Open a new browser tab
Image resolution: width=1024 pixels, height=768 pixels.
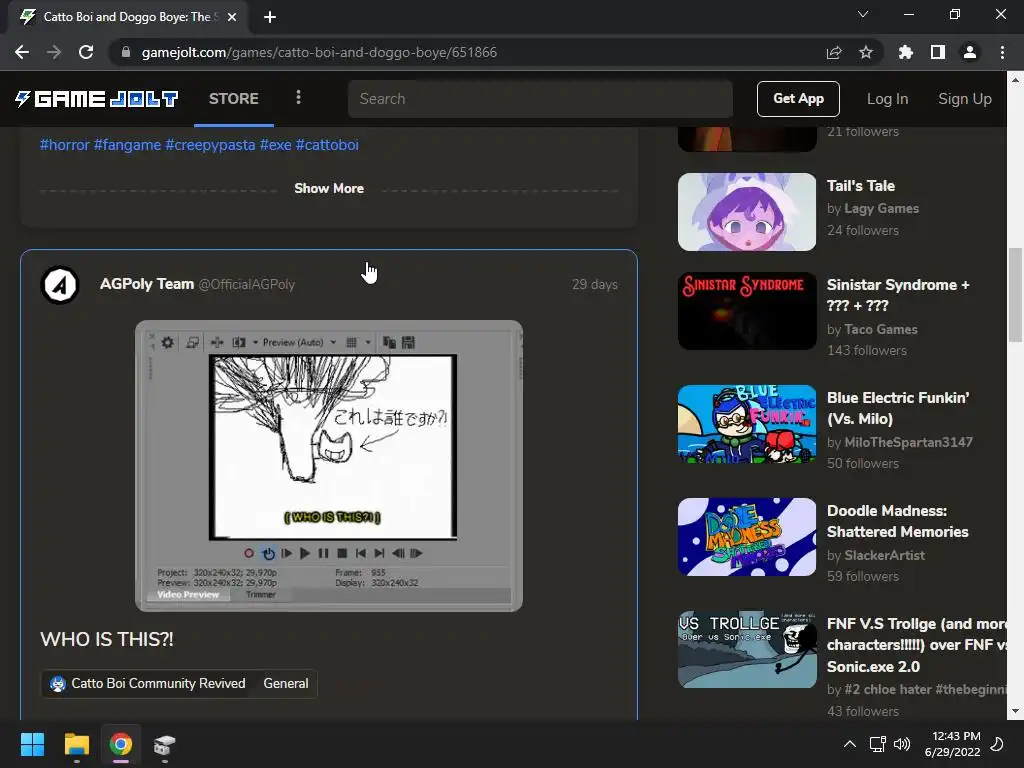[270, 17]
